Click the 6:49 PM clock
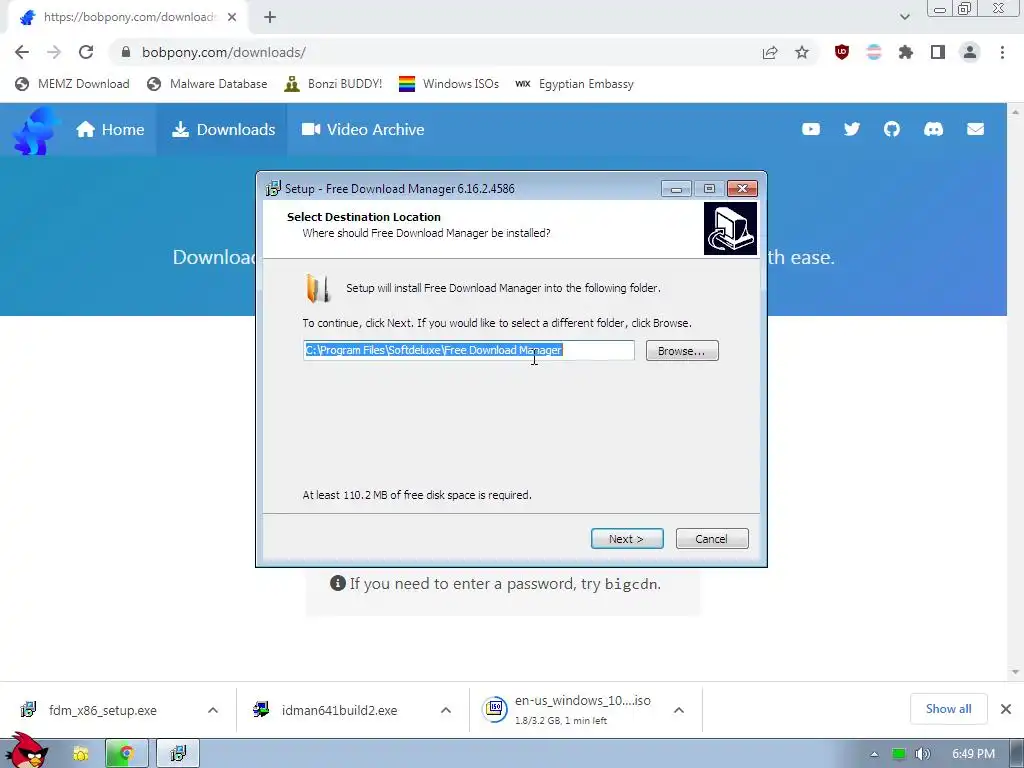The image size is (1024, 768). 974,754
